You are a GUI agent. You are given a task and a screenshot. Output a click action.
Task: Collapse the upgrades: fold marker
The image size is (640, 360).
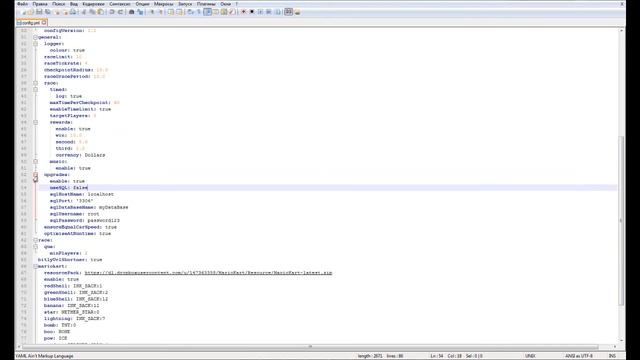(35, 175)
